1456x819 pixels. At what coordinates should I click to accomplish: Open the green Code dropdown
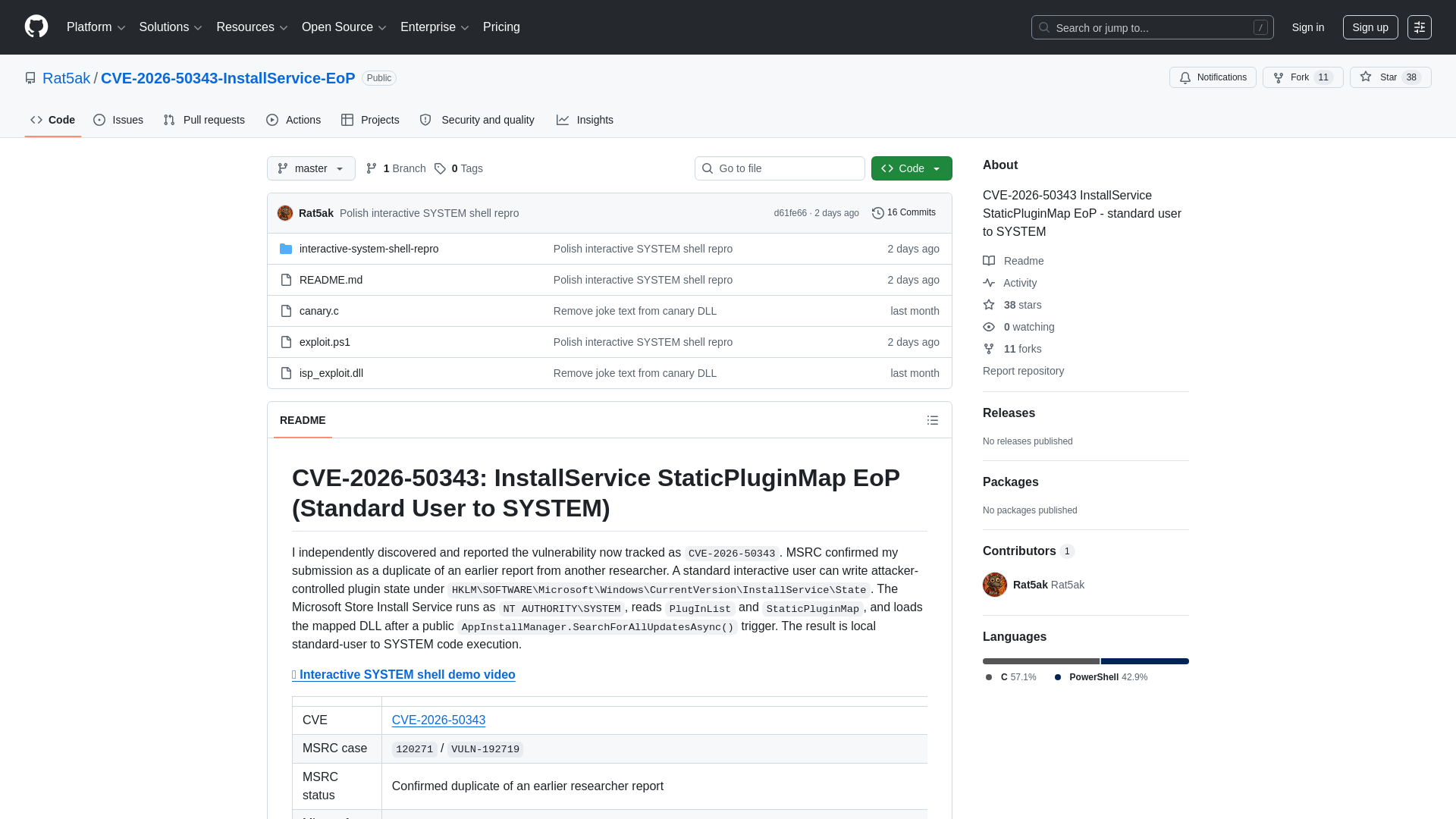tap(912, 168)
